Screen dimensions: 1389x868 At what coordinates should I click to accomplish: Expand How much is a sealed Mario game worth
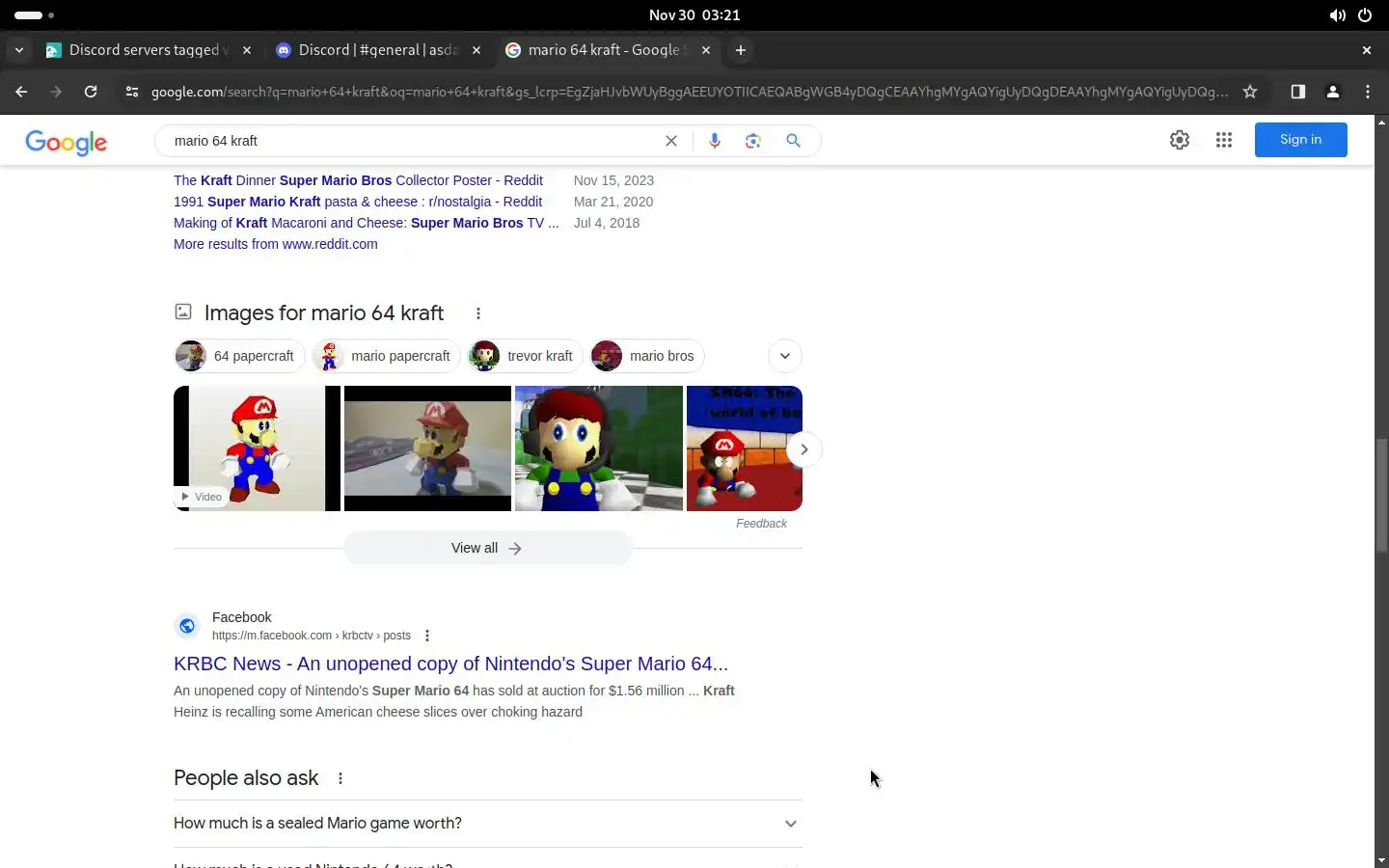pos(487,824)
